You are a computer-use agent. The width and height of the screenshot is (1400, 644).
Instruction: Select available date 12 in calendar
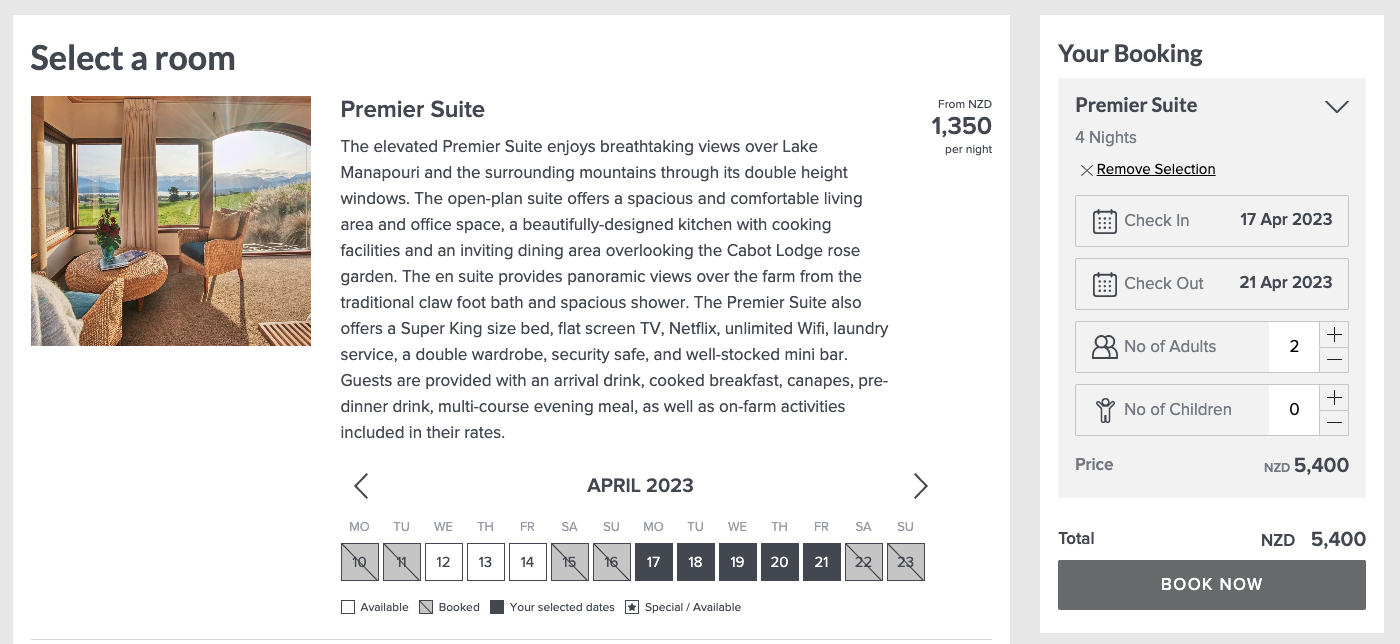(443, 562)
